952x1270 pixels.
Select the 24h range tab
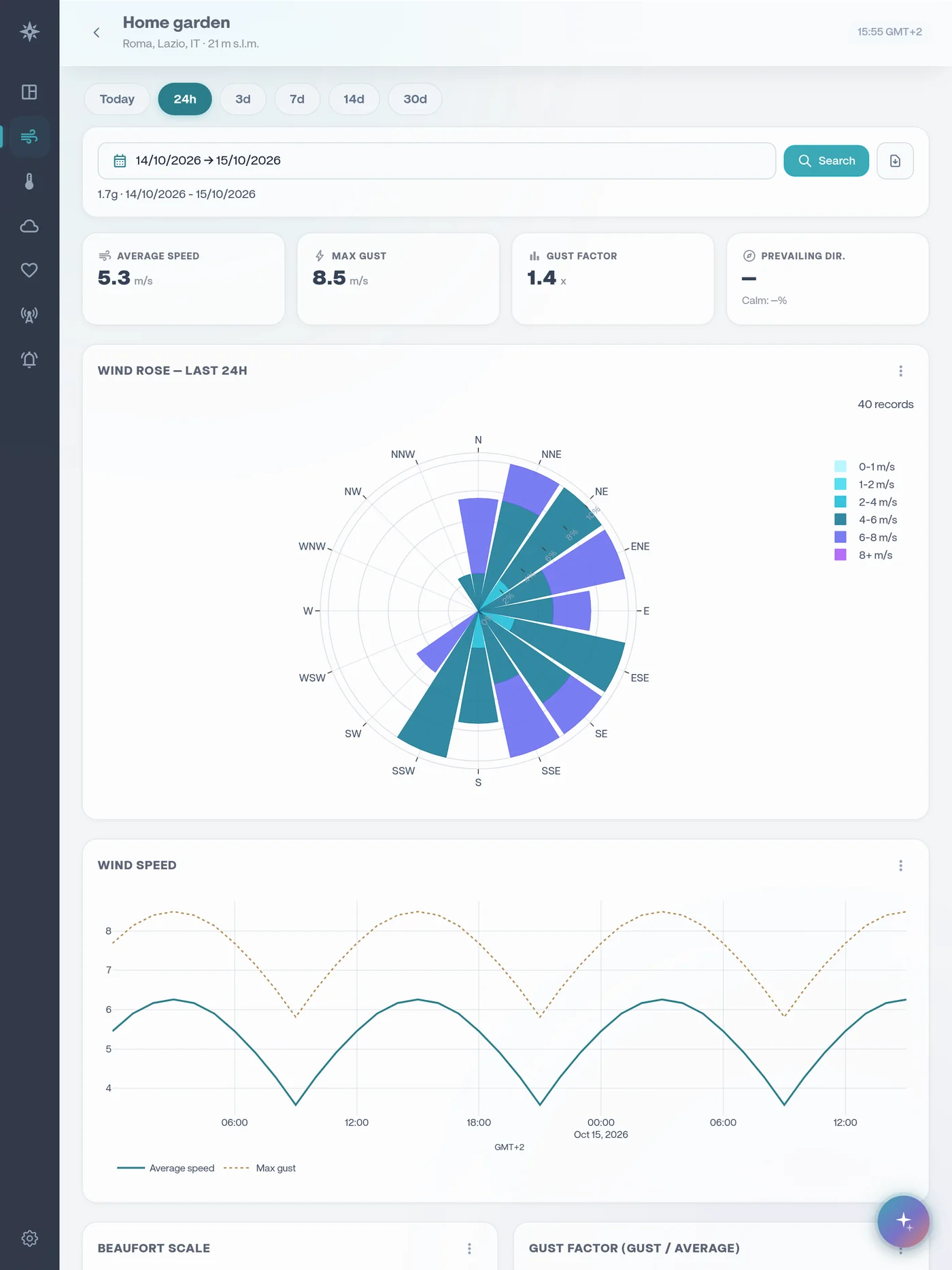(x=185, y=99)
